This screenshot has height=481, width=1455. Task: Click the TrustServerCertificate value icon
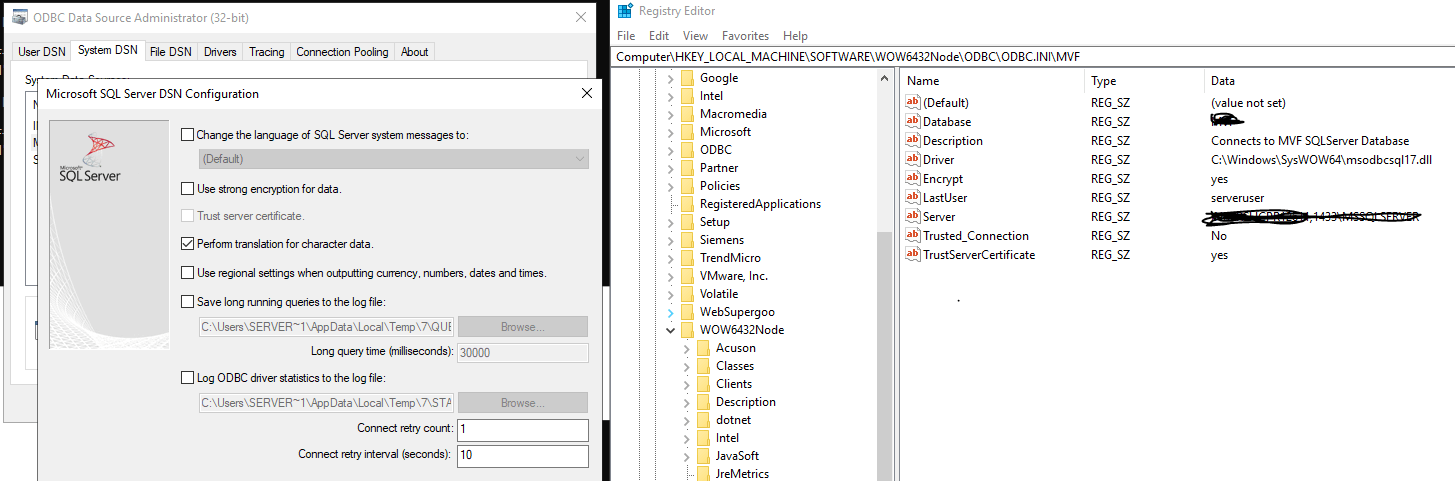click(912, 255)
